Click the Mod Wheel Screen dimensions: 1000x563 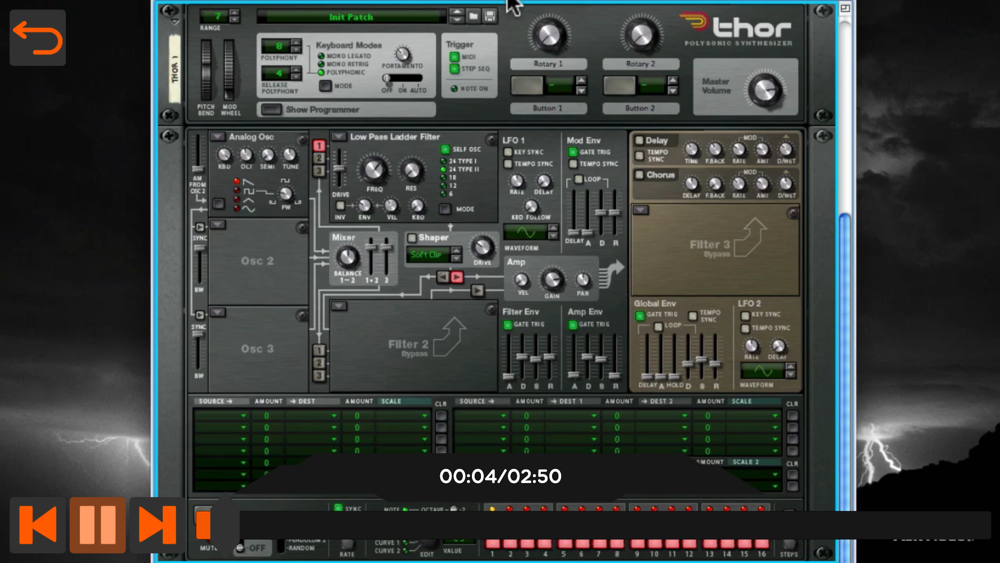[228, 69]
